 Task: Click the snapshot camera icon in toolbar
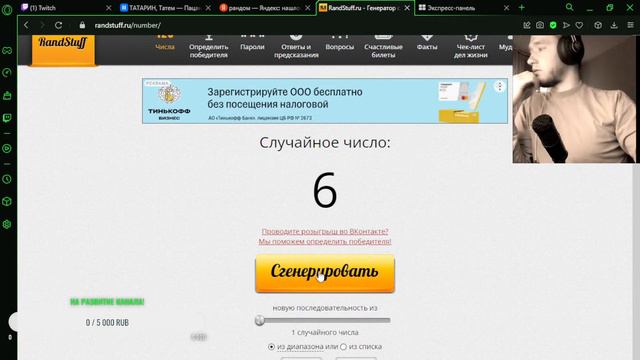[540, 25]
